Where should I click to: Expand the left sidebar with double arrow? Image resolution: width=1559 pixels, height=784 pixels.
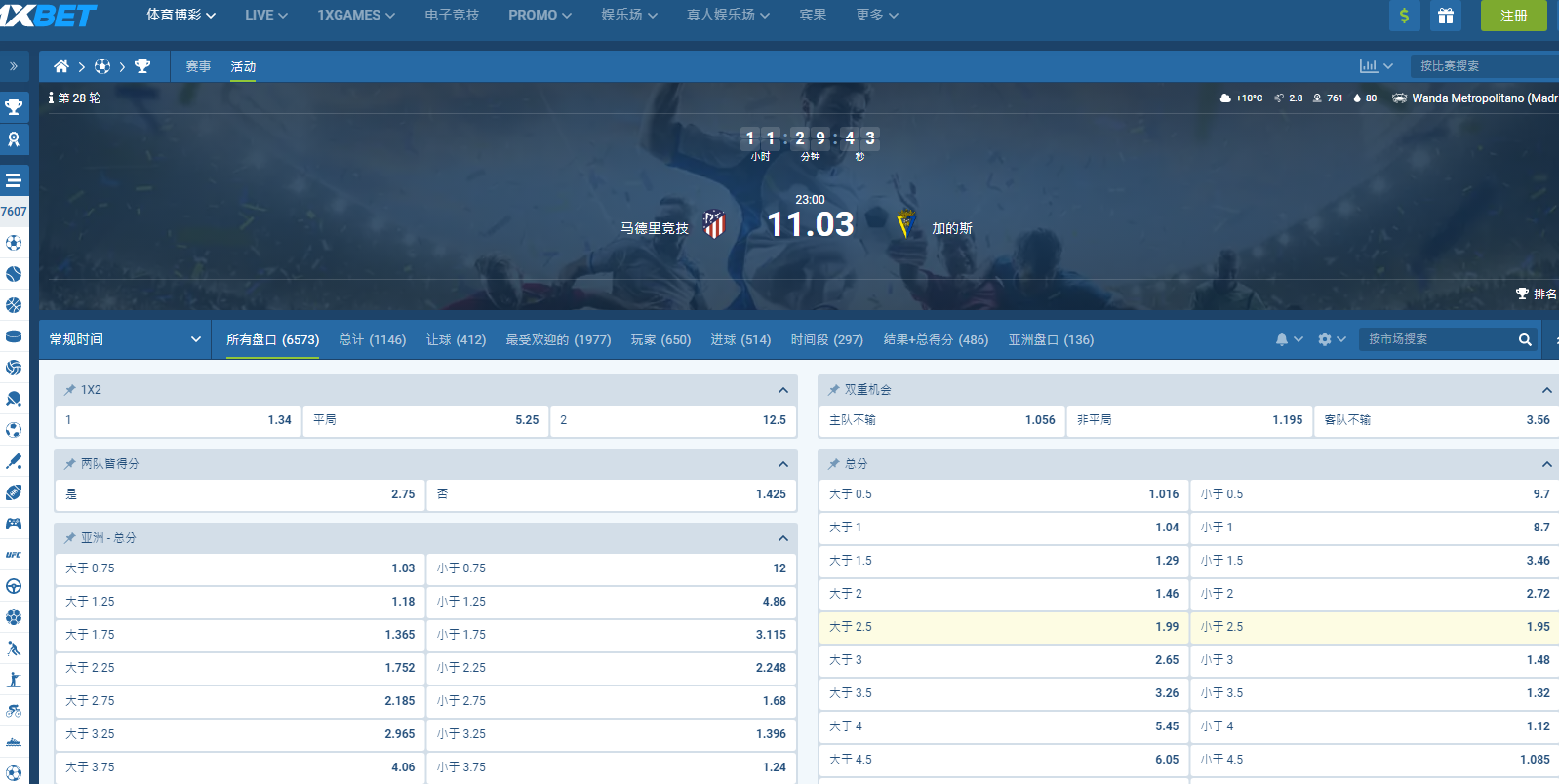pyautogui.click(x=14, y=66)
